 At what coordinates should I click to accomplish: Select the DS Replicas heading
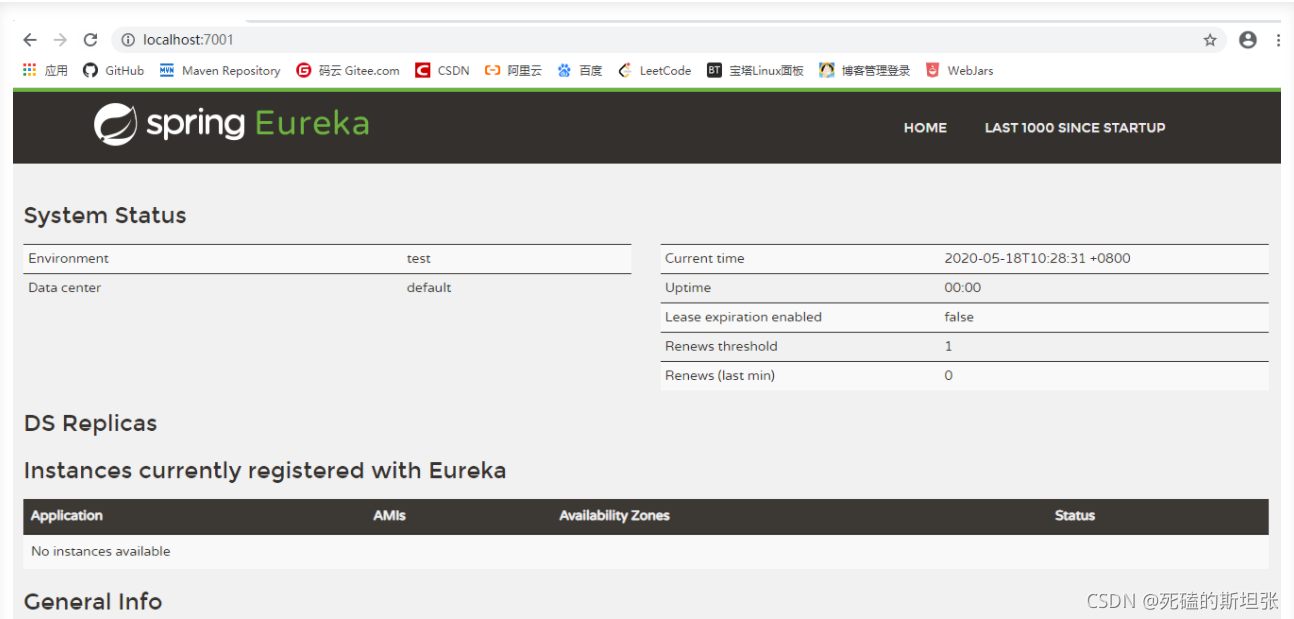click(90, 423)
